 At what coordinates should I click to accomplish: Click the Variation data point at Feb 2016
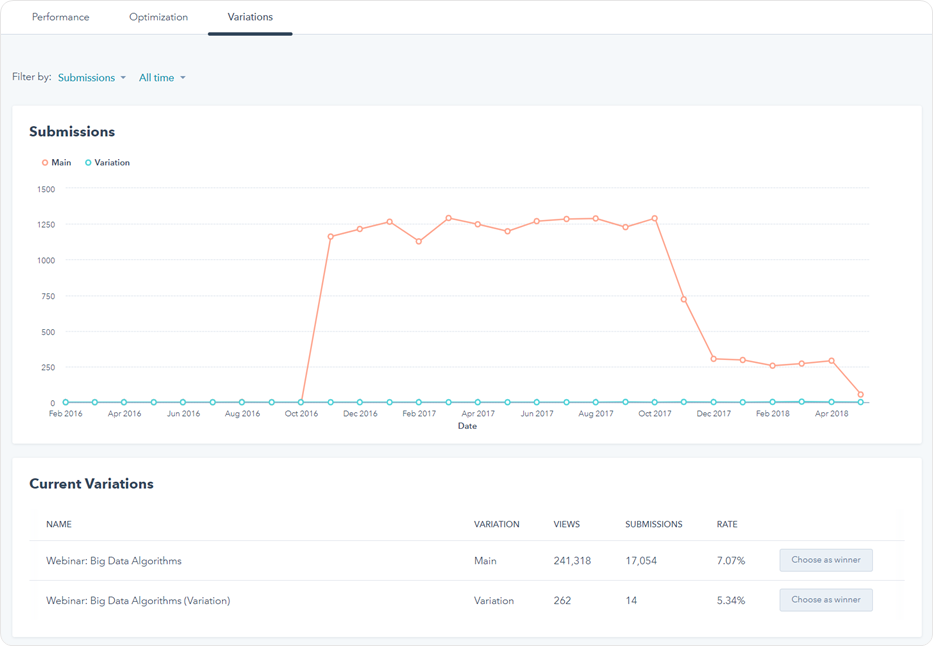click(66, 402)
